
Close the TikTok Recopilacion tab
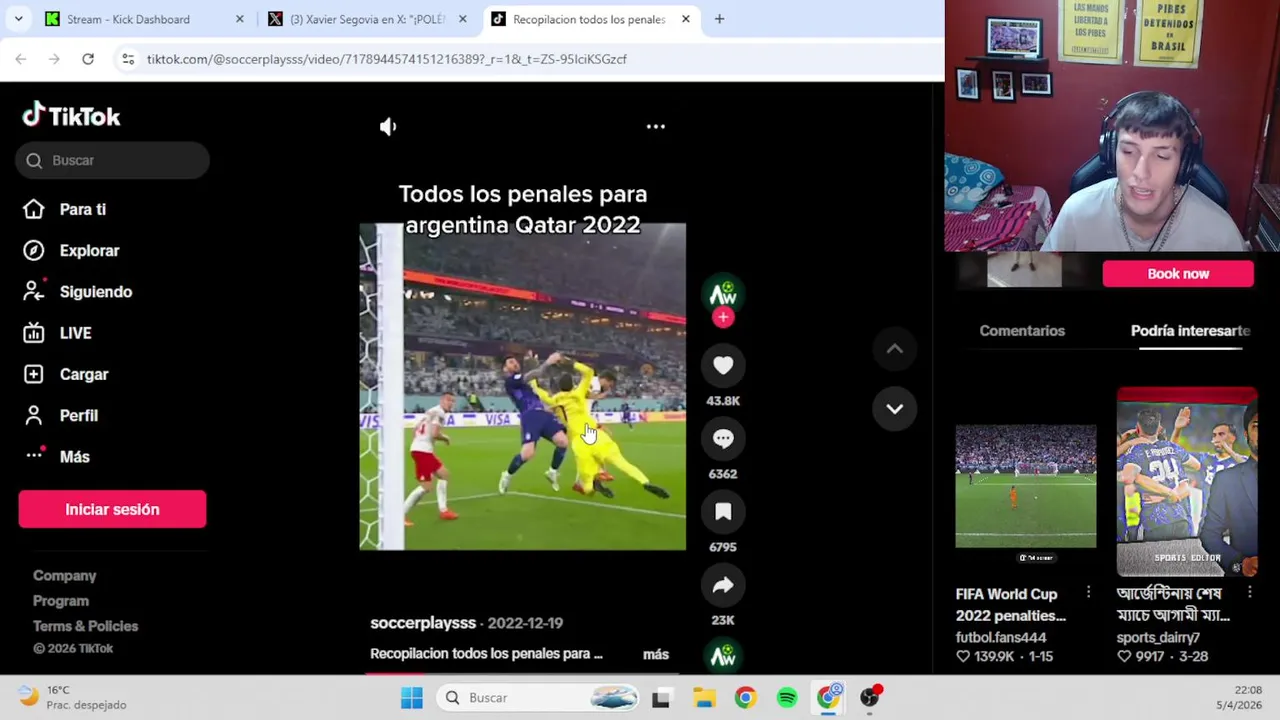685,19
